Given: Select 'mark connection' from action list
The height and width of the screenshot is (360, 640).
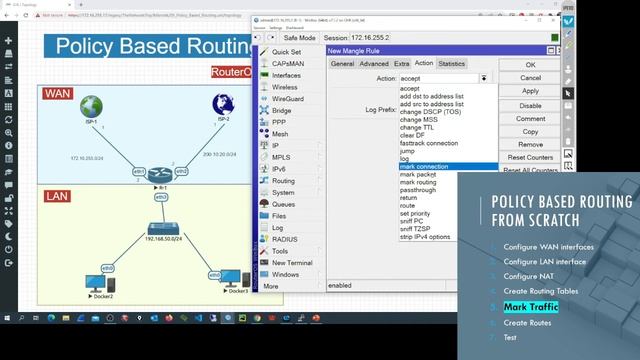Looking at the screenshot, I should tap(448, 167).
